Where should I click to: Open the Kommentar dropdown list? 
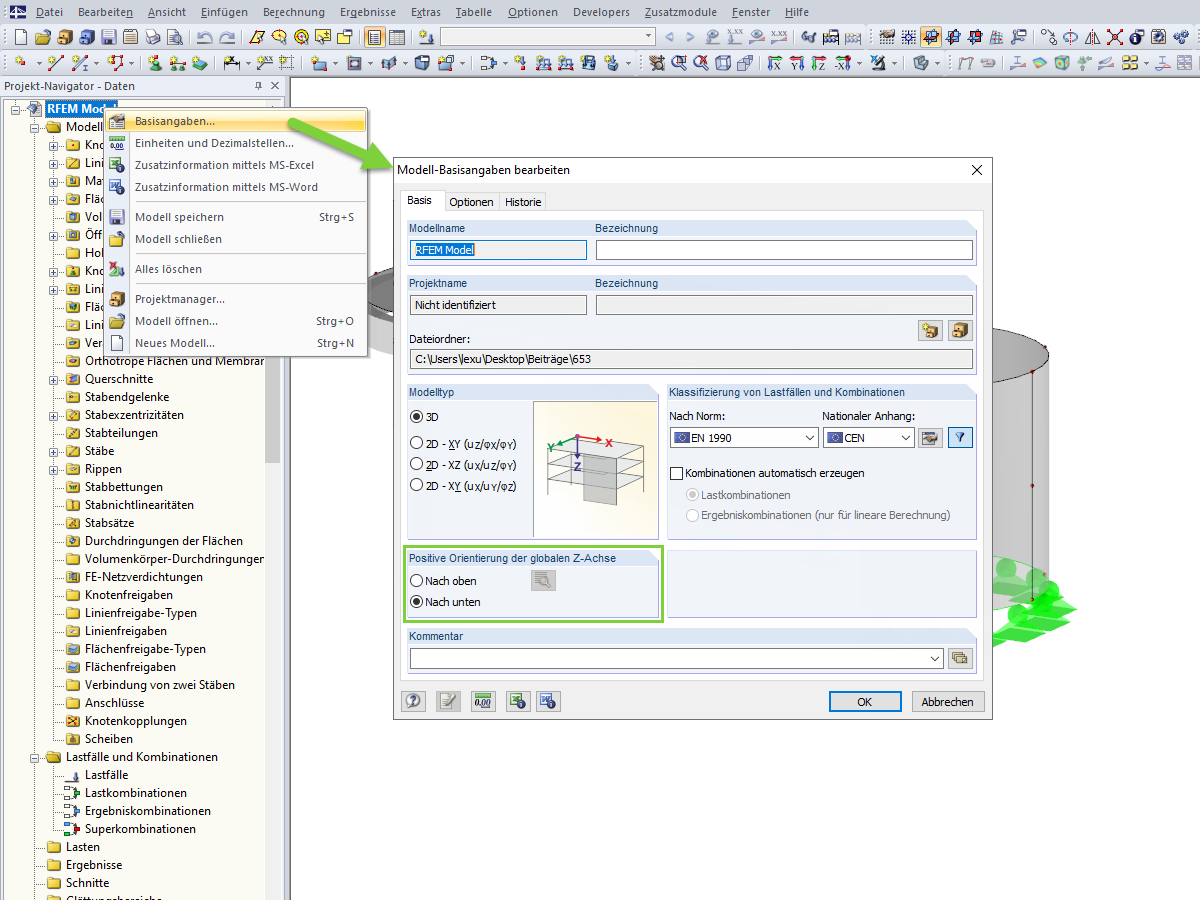(936, 658)
